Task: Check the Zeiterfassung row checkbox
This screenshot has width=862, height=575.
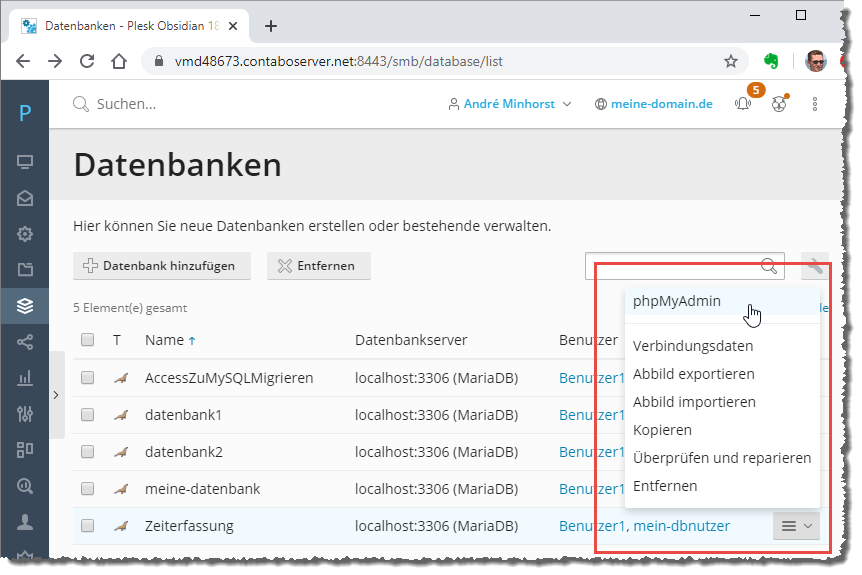Action: coord(87,526)
